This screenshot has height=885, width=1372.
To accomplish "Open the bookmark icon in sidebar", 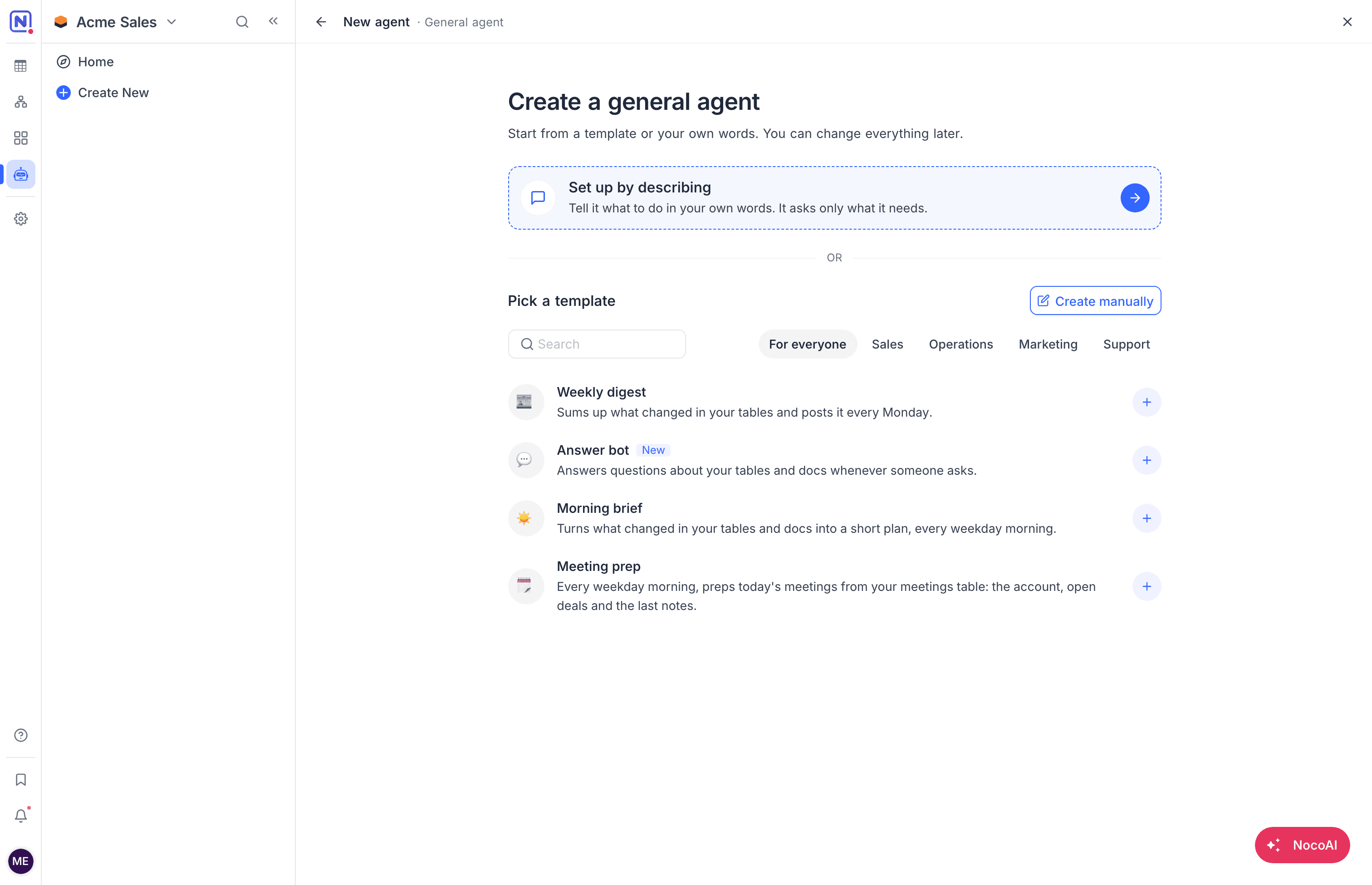I will [x=21, y=780].
